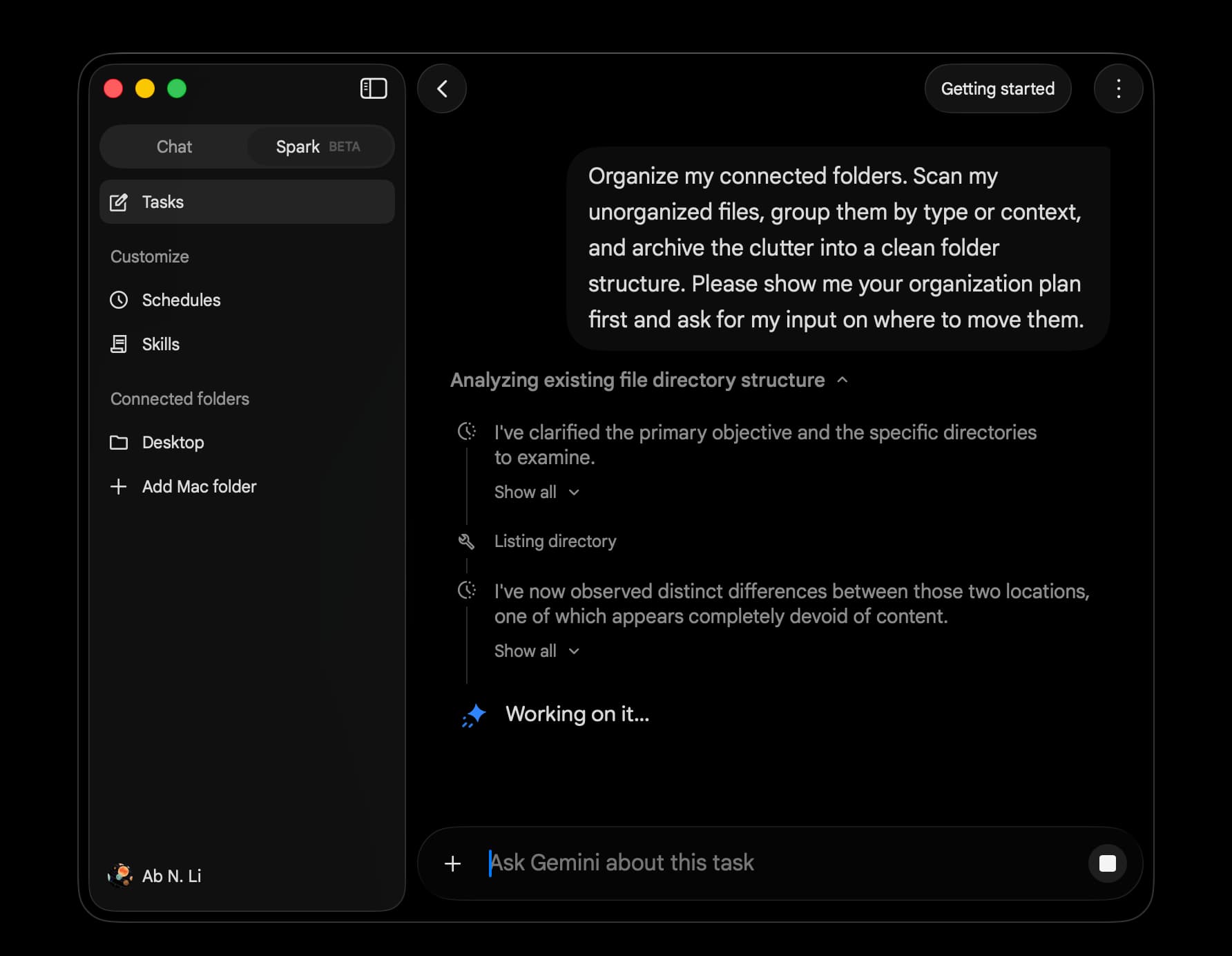The height and width of the screenshot is (956, 1232).
Task: Switch to the Chat tab
Action: pyautogui.click(x=174, y=146)
